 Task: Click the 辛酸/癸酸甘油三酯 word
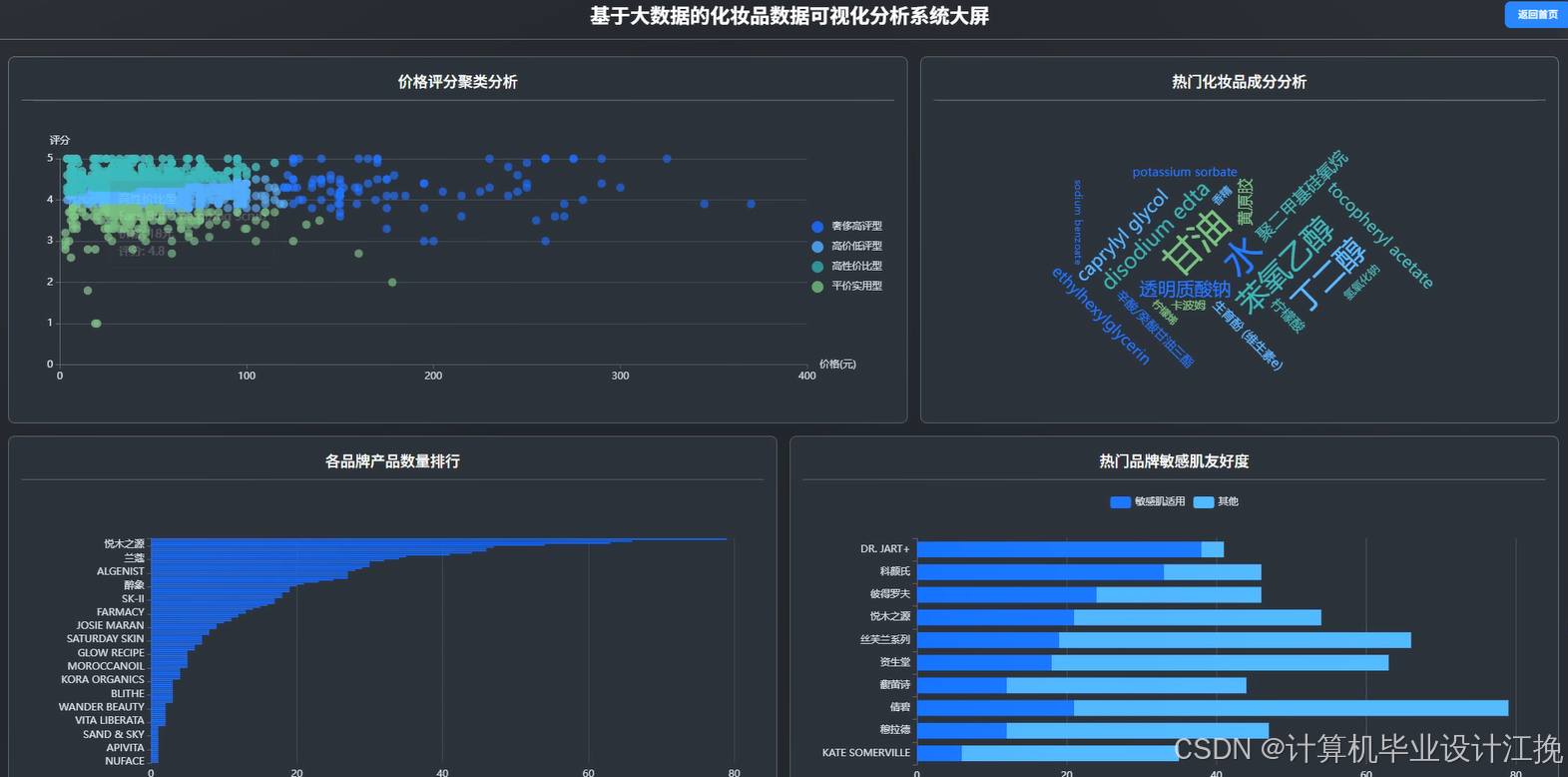pyautogui.click(x=1155, y=329)
